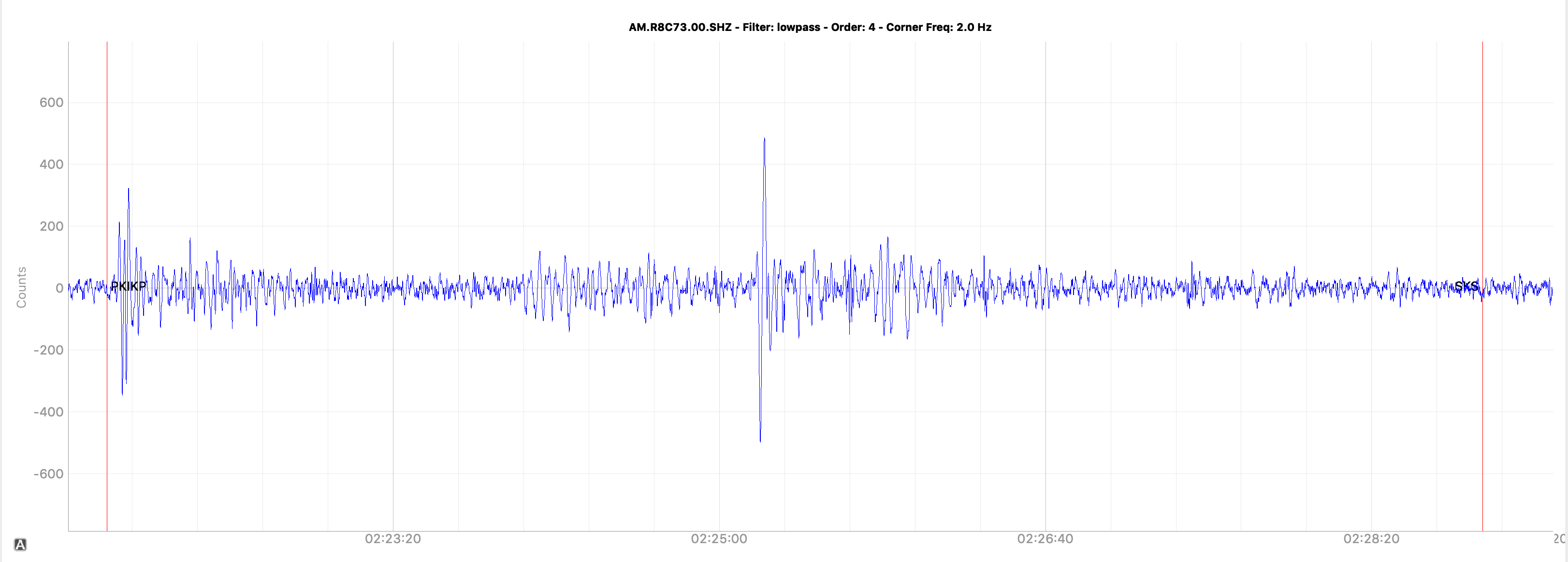The height and width of the screenshot is (562, 1568).
Task: Click the 02:26:40 time axis label
Action: pyautogui.click(x=1045, y=539)
